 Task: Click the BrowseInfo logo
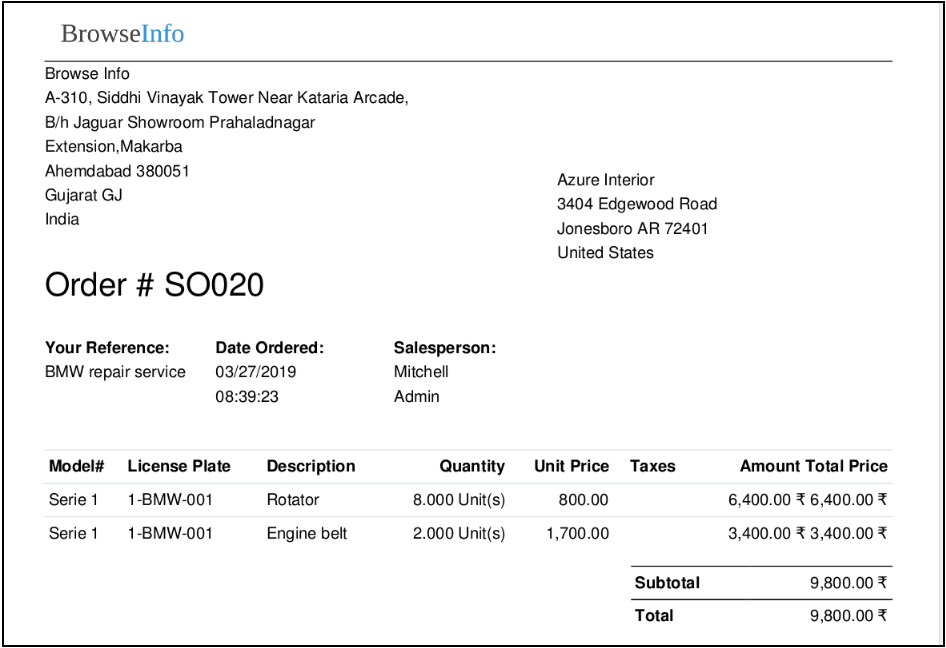[122, 34]
